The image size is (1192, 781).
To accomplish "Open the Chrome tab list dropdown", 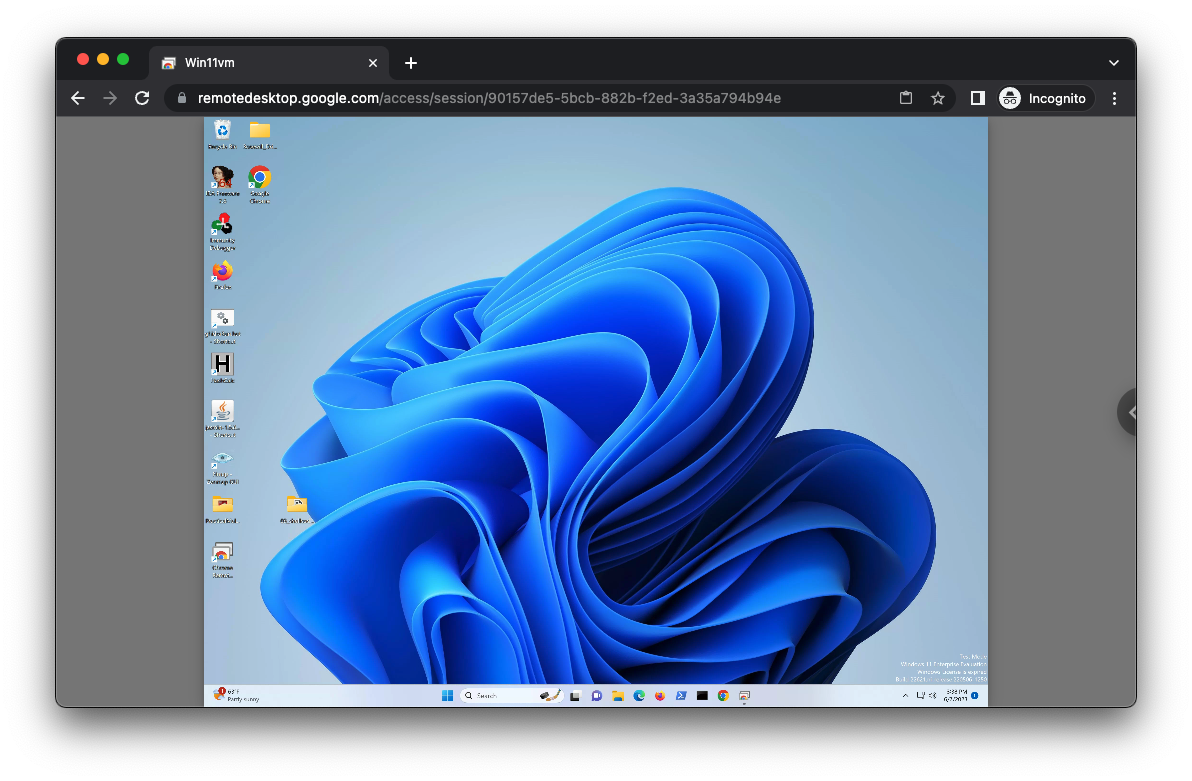I will tap(1114, 63).
